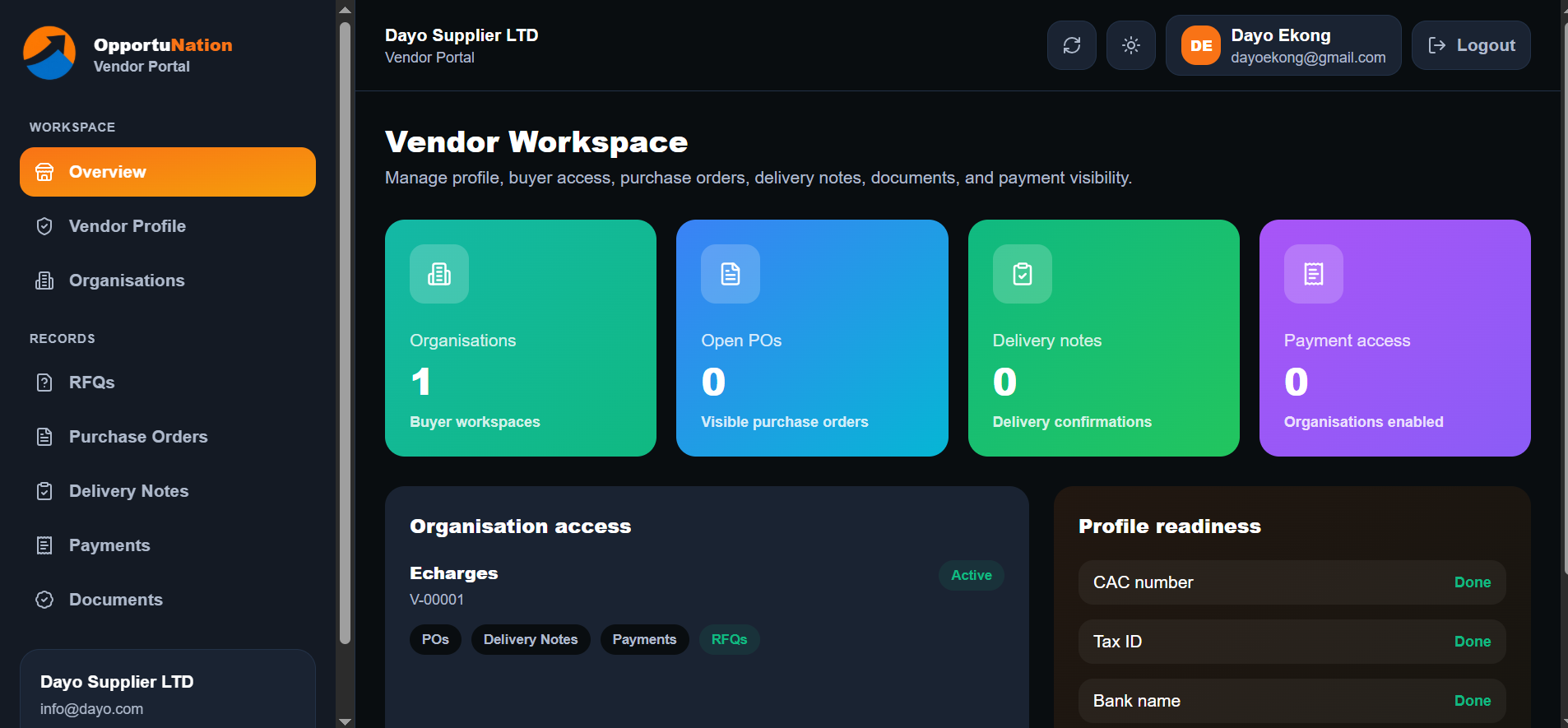
Task: Click the Bank name readiness row
Action: coord(1292,701)
